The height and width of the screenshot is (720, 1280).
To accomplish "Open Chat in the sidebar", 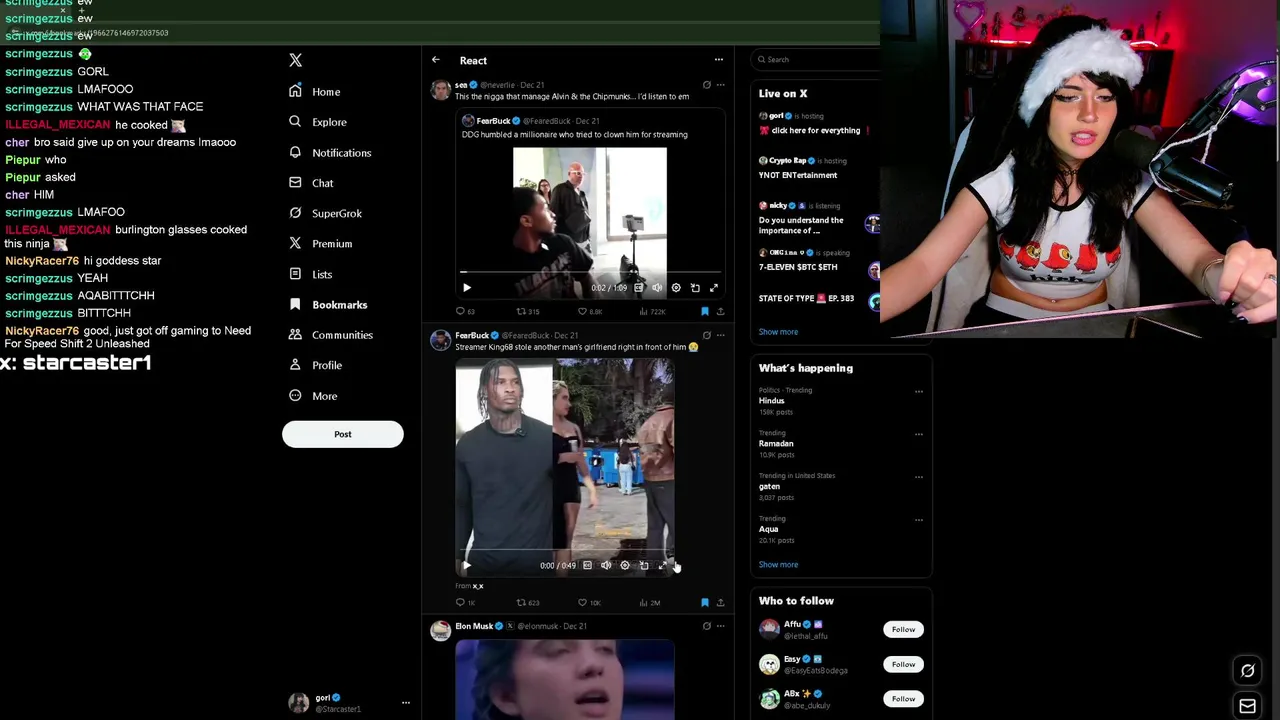I will coord(310,183).
